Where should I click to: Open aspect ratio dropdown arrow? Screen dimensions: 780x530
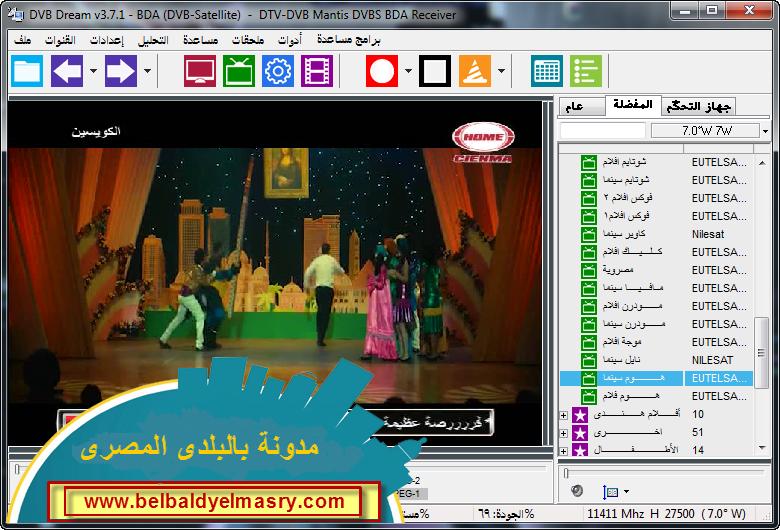[626, 492]
